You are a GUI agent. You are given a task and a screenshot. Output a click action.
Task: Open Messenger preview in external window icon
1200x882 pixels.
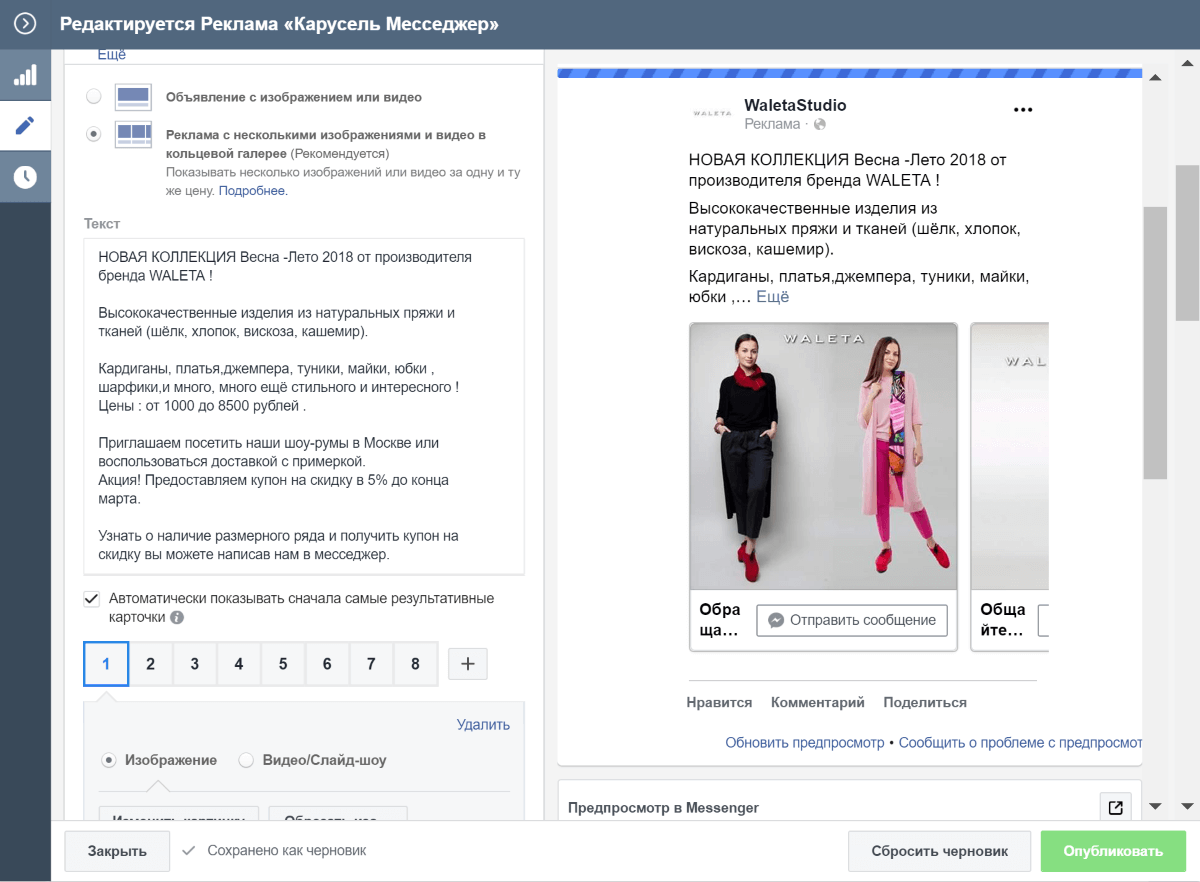pyautogui.click(x=1114, y=807)
